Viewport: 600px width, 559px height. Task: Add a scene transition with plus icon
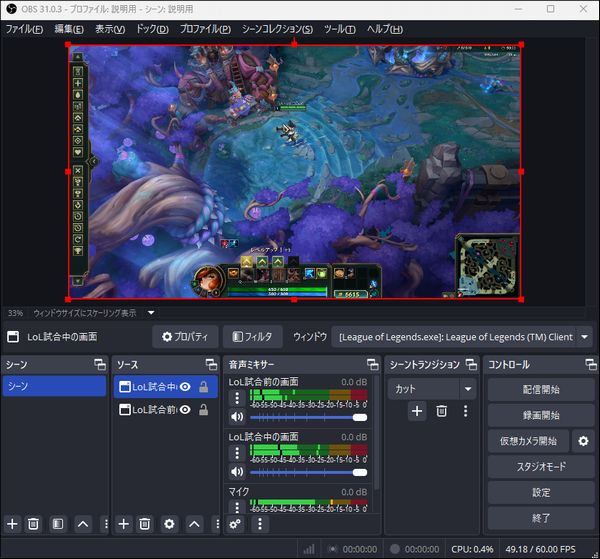pyautogui.click(x=417, y=411)
